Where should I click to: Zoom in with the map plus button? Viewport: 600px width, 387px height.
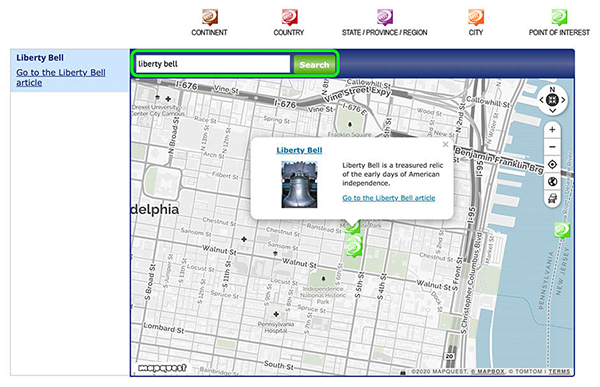click(x=552, y=130)
